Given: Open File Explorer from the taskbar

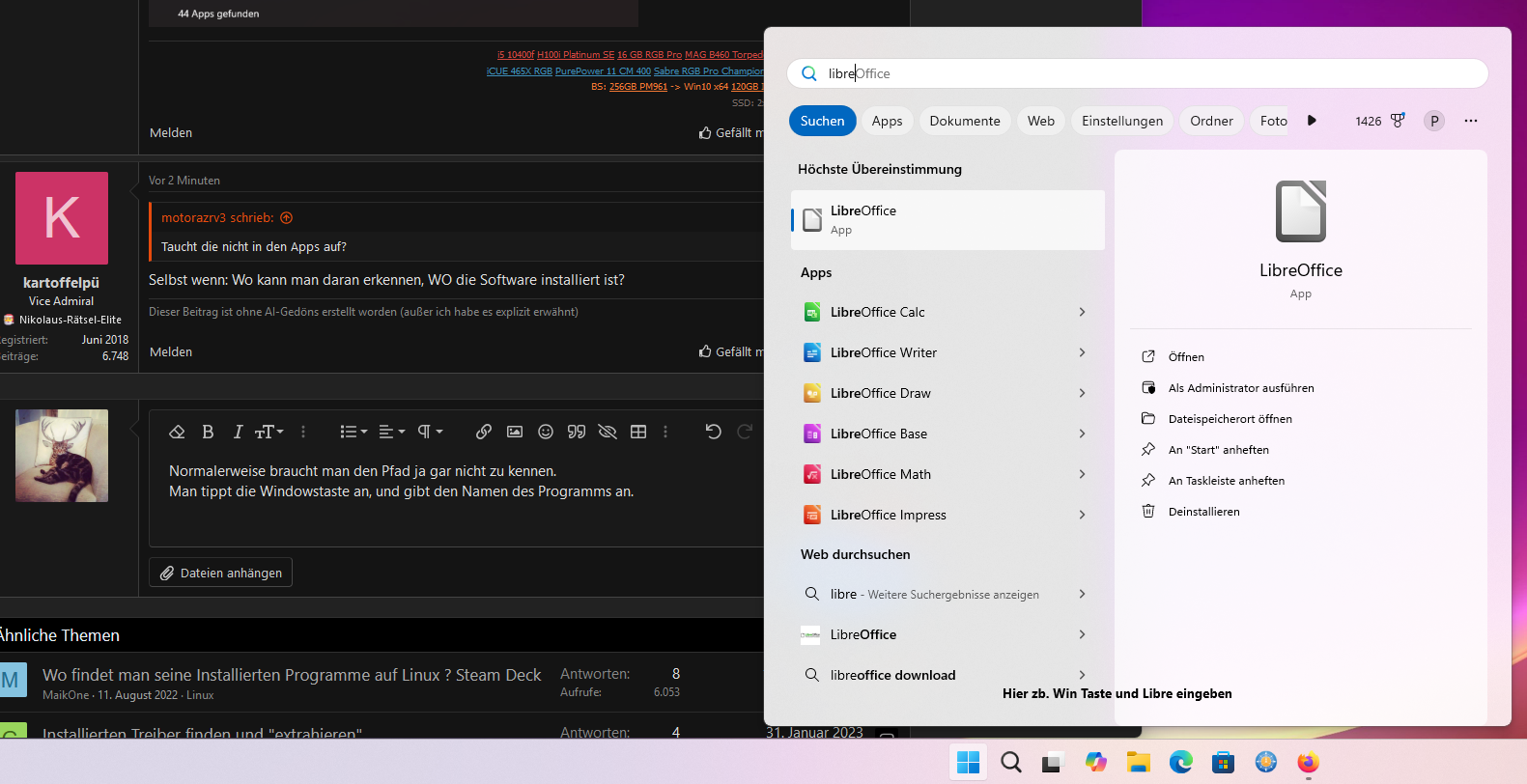Looking at the screenshot, I should click(x=1139, y=762).
